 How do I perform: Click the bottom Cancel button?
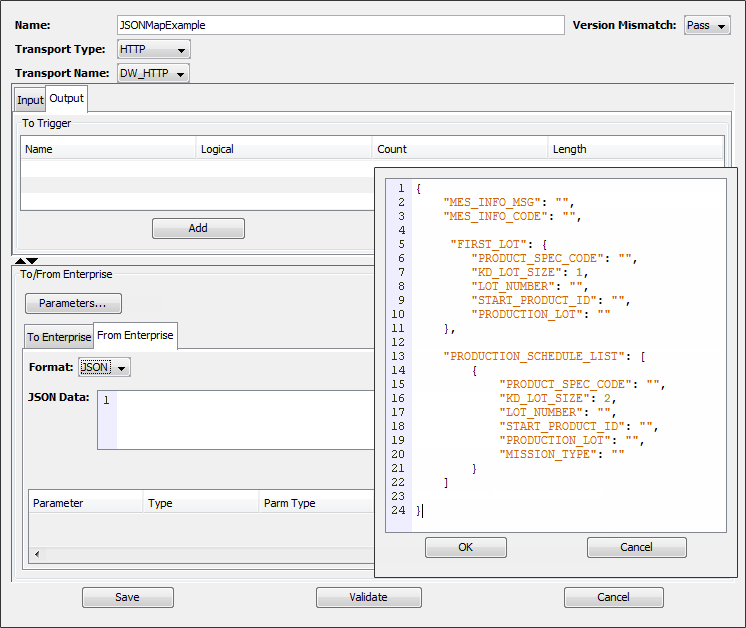point(613,597)
